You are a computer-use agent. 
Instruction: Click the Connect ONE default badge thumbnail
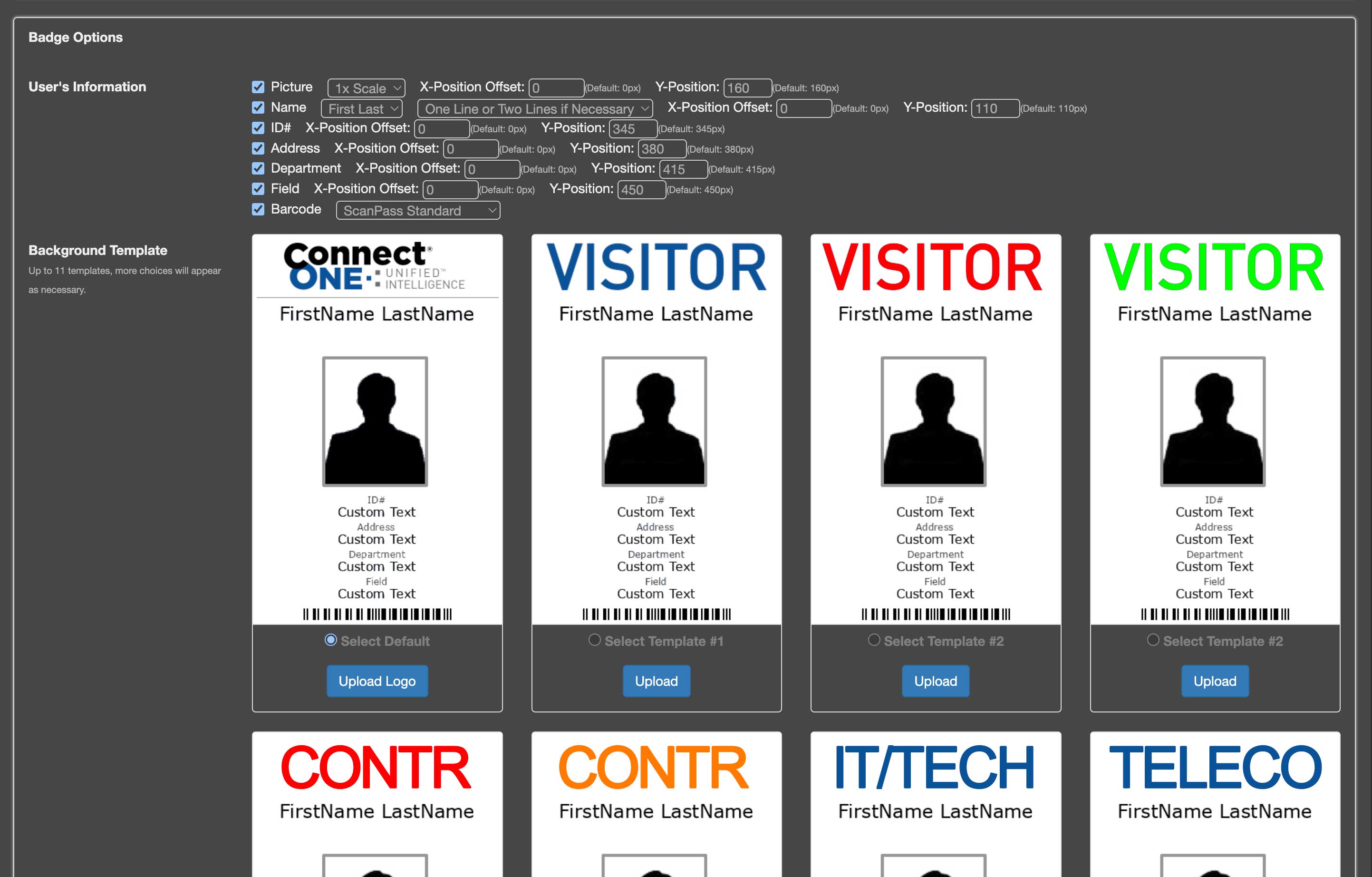click(x=377, y=429)
